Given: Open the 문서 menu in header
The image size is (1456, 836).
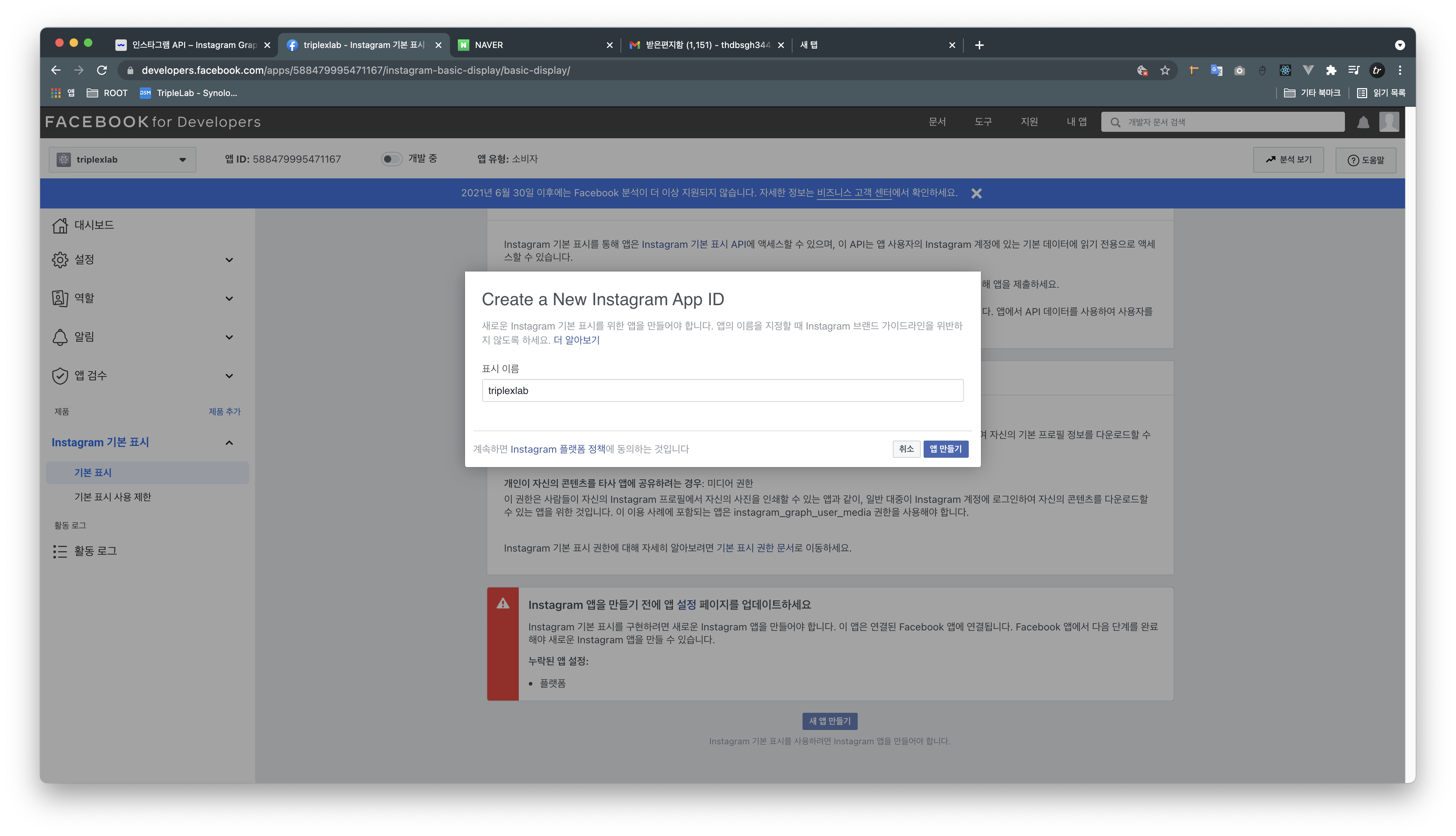Looking at the screenshot, I should 937,122.
